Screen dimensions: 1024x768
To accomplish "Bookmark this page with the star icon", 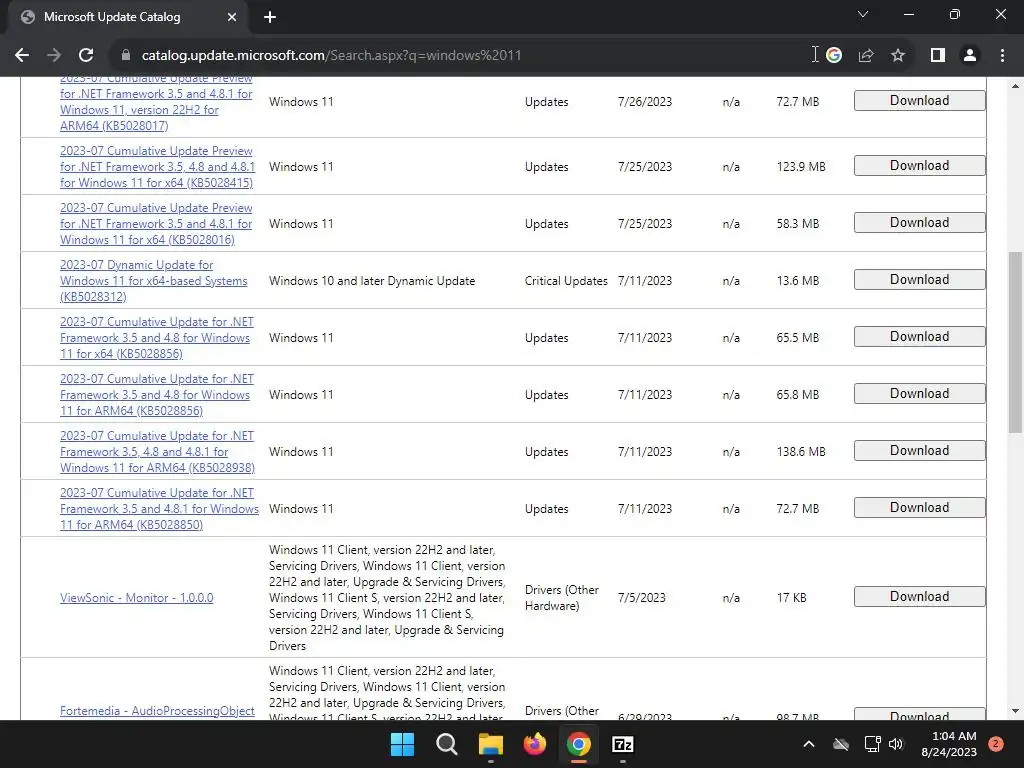I will pyautogui.click(x=898, y=56).
